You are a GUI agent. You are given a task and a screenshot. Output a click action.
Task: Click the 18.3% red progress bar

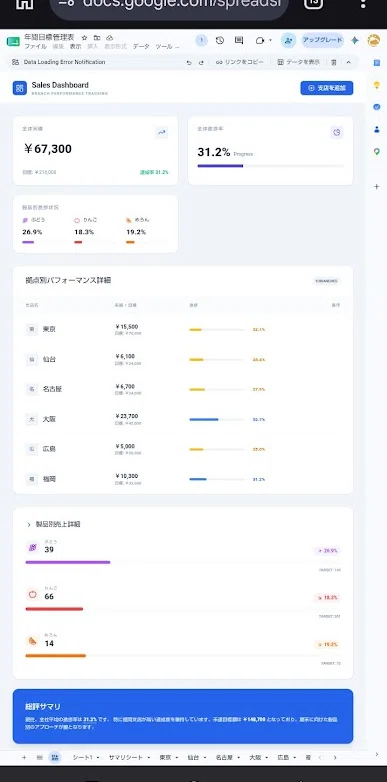coord(94,242)
